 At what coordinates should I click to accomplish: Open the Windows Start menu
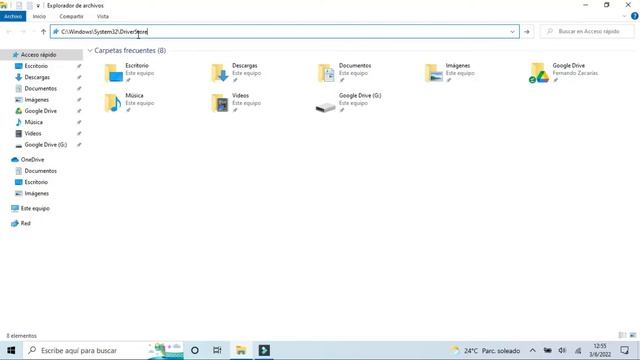[11, 350]
